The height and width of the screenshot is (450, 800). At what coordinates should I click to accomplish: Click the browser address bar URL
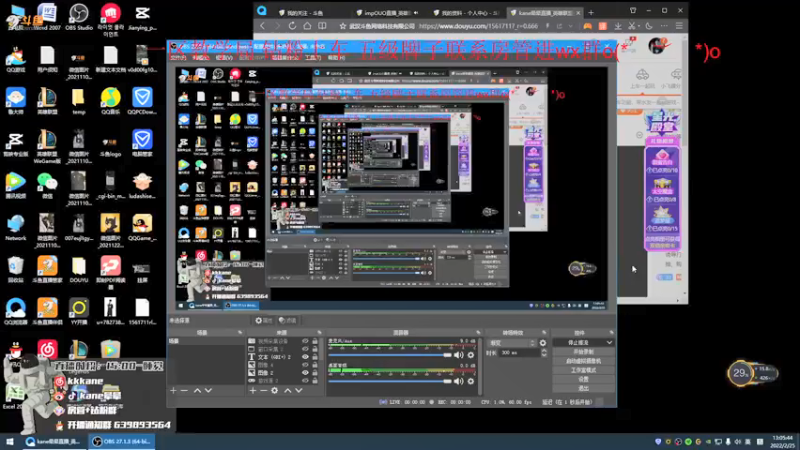[478, 26]
